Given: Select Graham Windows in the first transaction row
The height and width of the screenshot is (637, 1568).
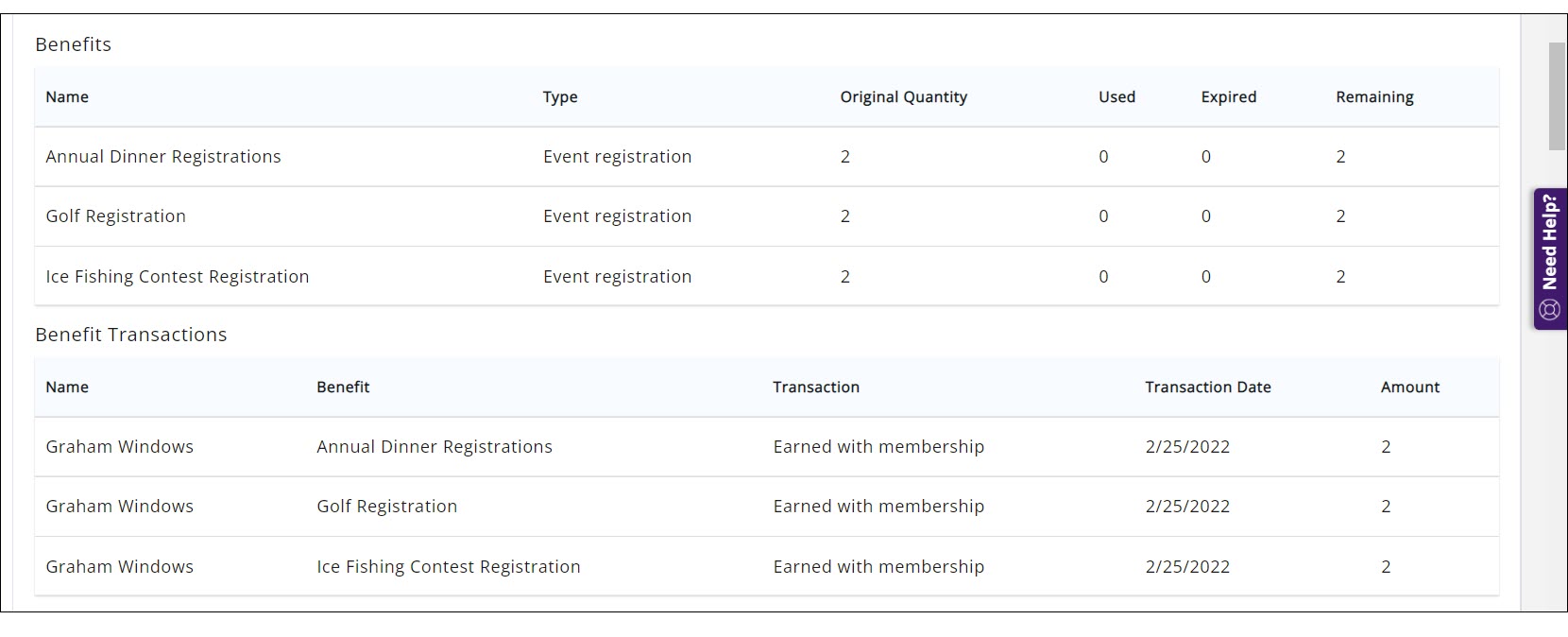Looking at the screenshot, I should (x=119, y=446).
